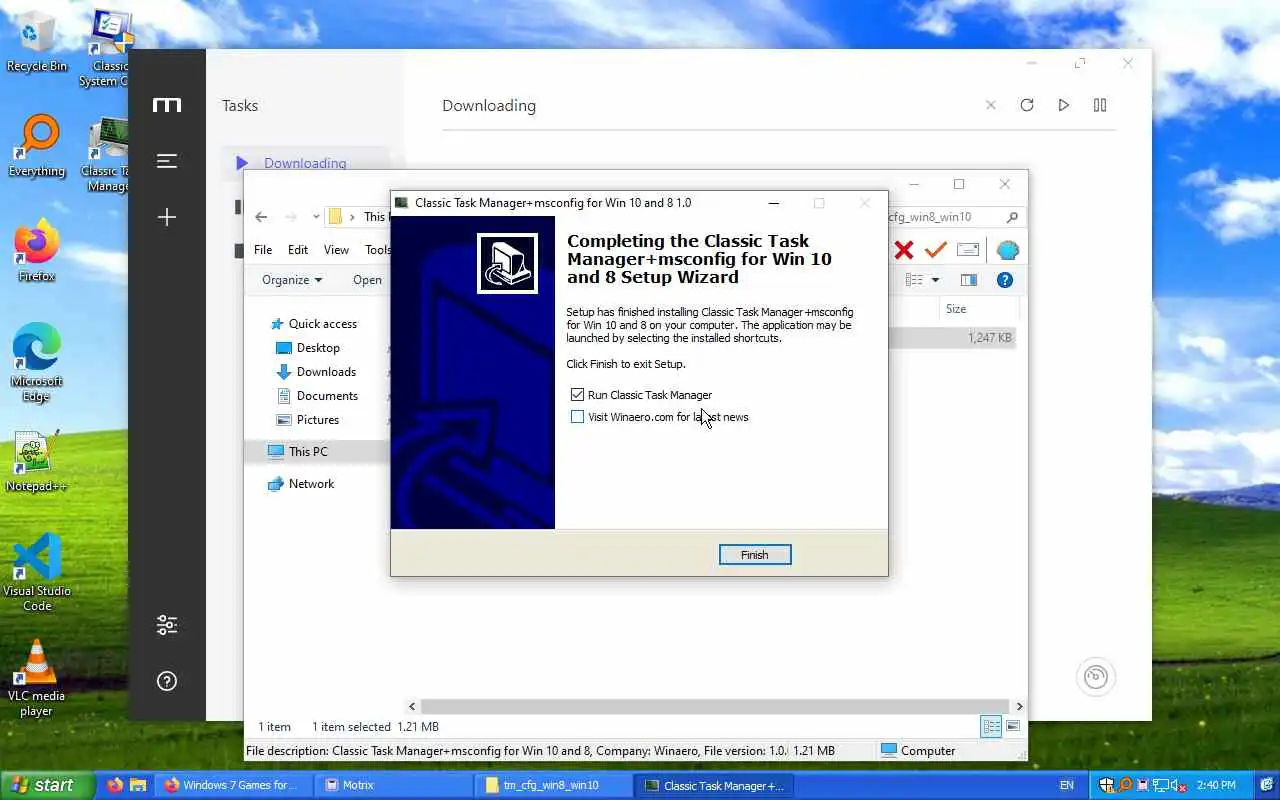Click Motrix refresh task list icon
Screen dimensions: 1280x800
pyautogui.click(x=1027, y=105)
